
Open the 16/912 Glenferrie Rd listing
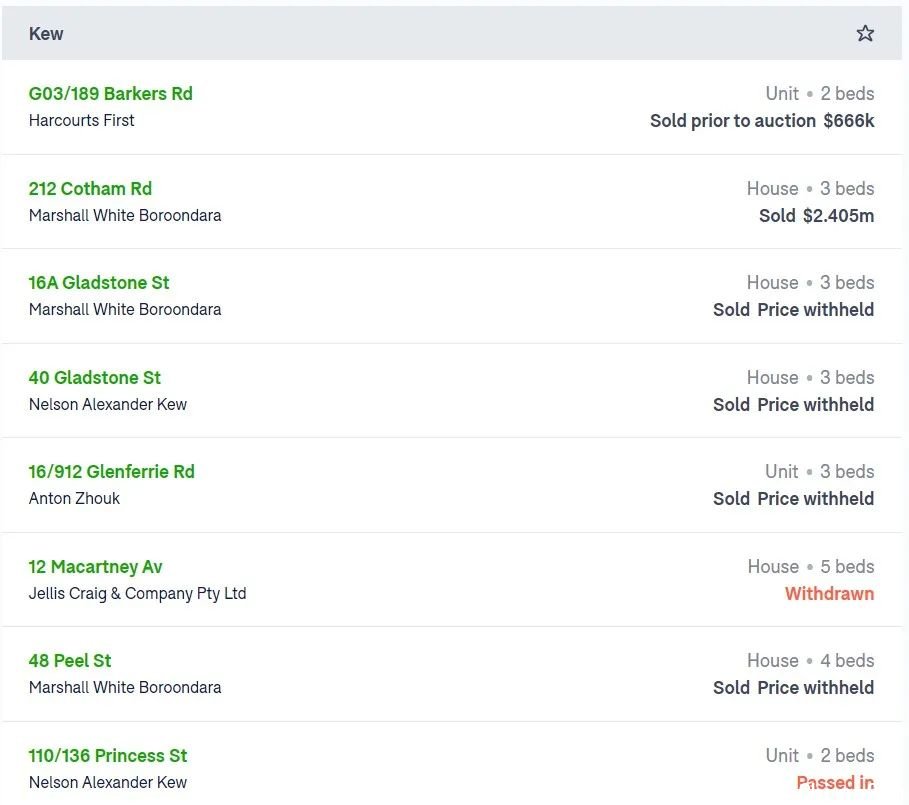click(111, 472)
